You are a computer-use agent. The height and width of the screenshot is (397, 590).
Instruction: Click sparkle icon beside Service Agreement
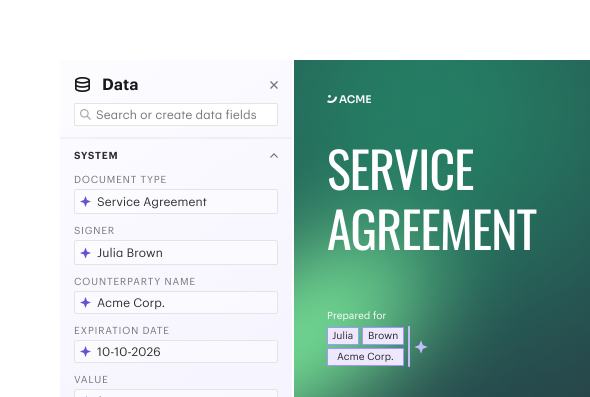click(85, 202)
